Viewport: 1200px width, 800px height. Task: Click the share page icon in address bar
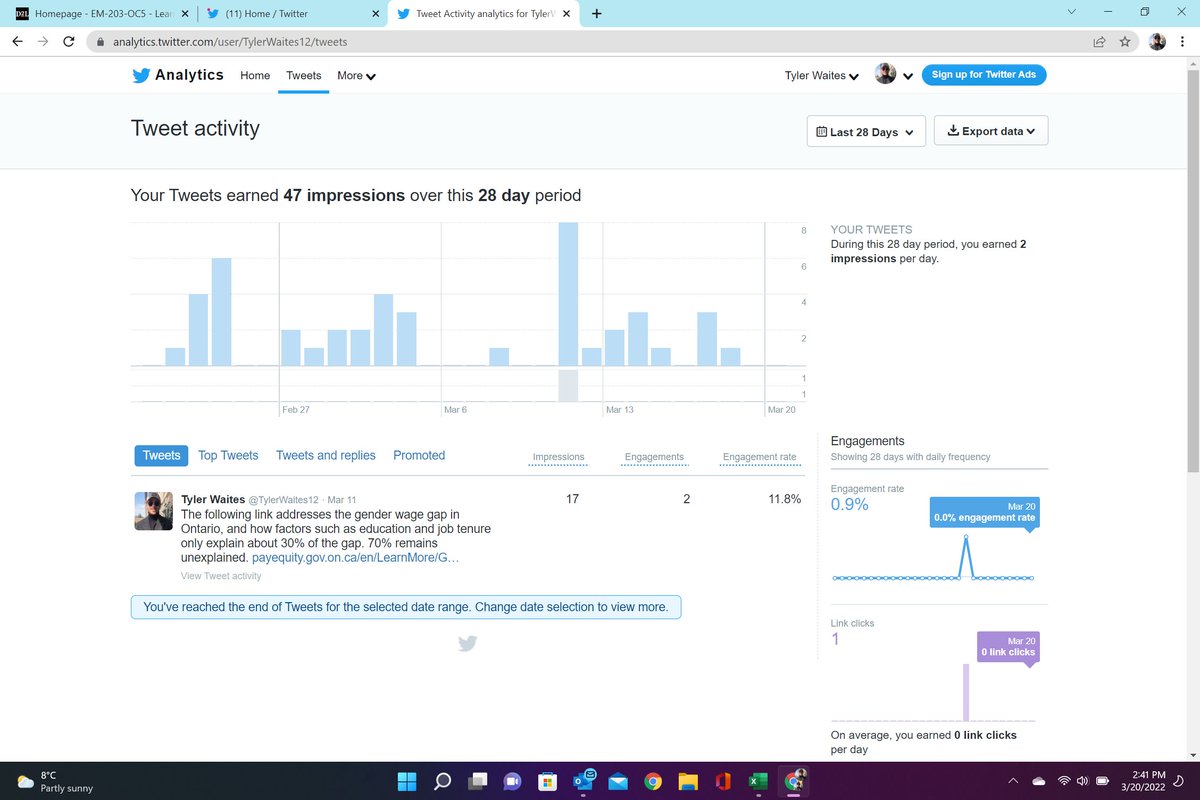coord(1099,42)
